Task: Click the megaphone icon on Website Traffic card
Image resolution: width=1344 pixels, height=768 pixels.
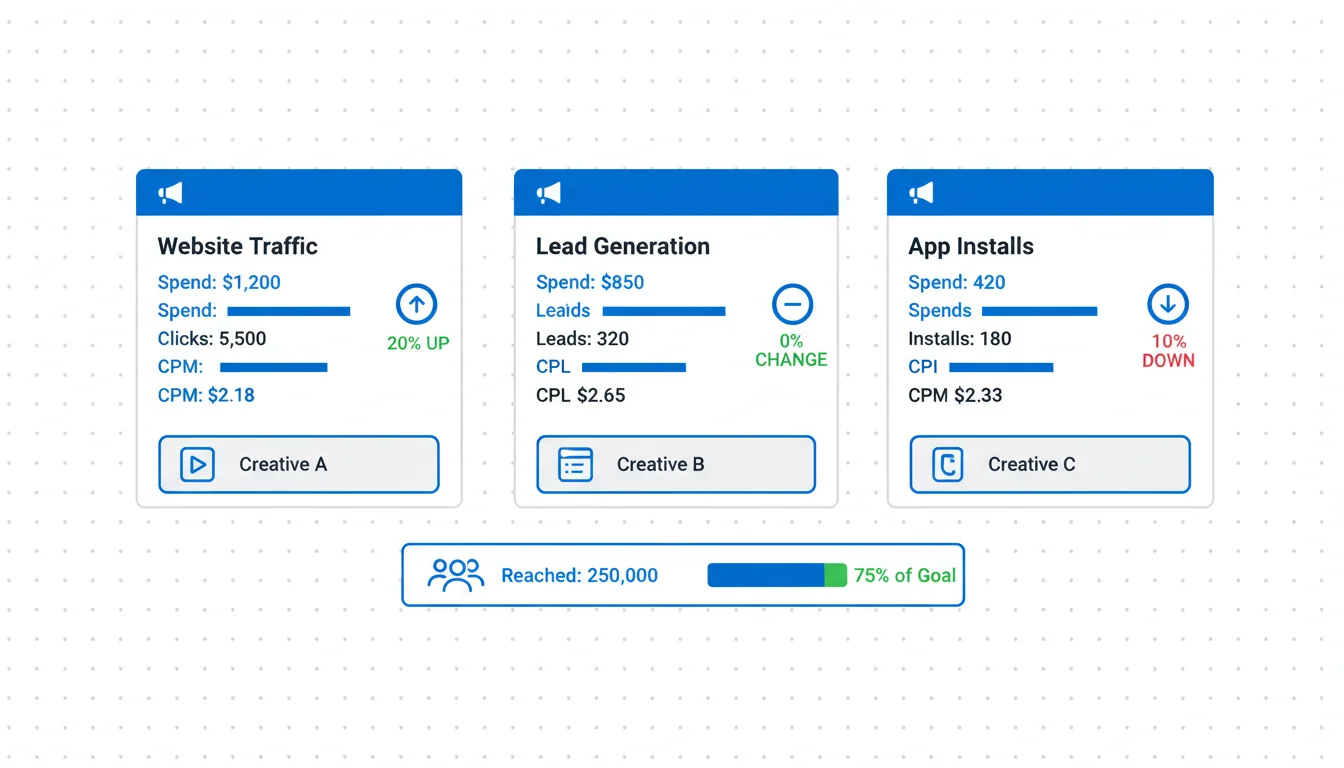Action: [x=171, y=193]
